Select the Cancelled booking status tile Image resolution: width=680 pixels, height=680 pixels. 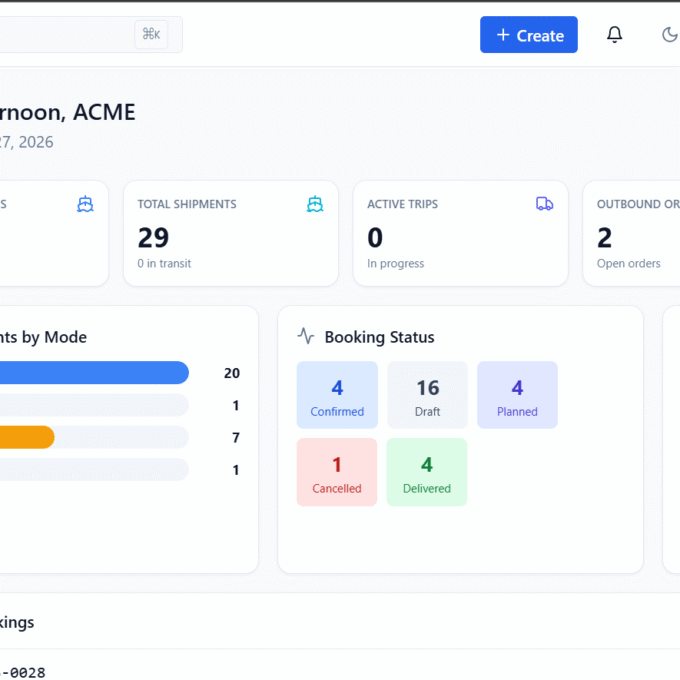click(x=337, y=472)
